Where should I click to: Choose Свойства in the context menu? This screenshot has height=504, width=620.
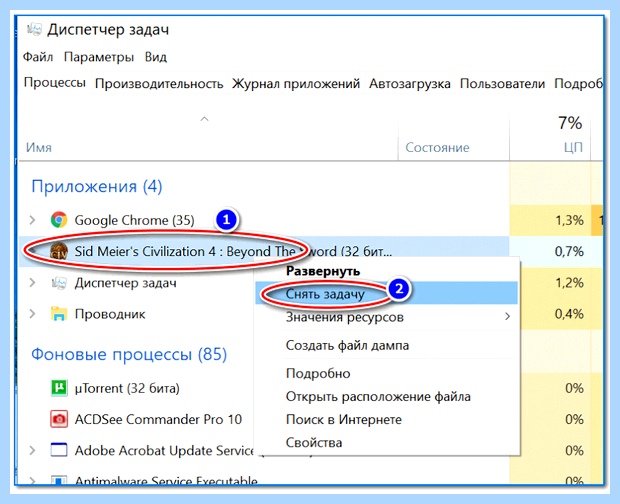pos(386,442)
